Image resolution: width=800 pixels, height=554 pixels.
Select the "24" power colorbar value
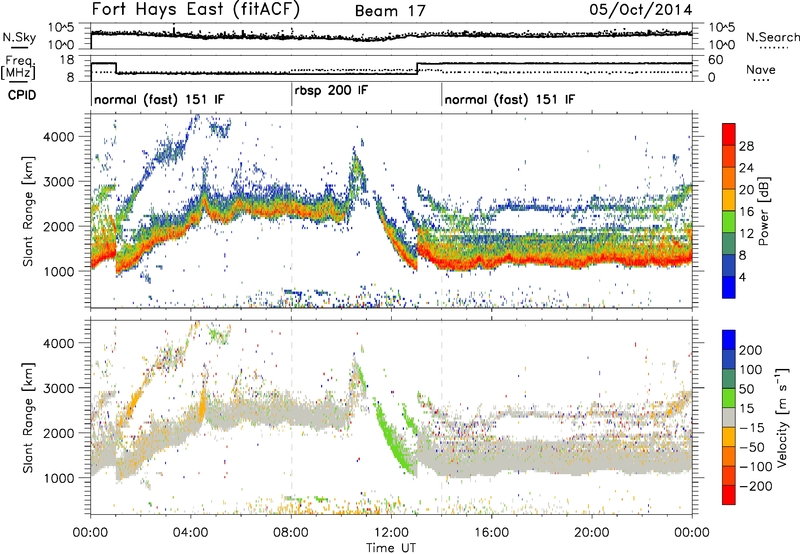(746, 168)
